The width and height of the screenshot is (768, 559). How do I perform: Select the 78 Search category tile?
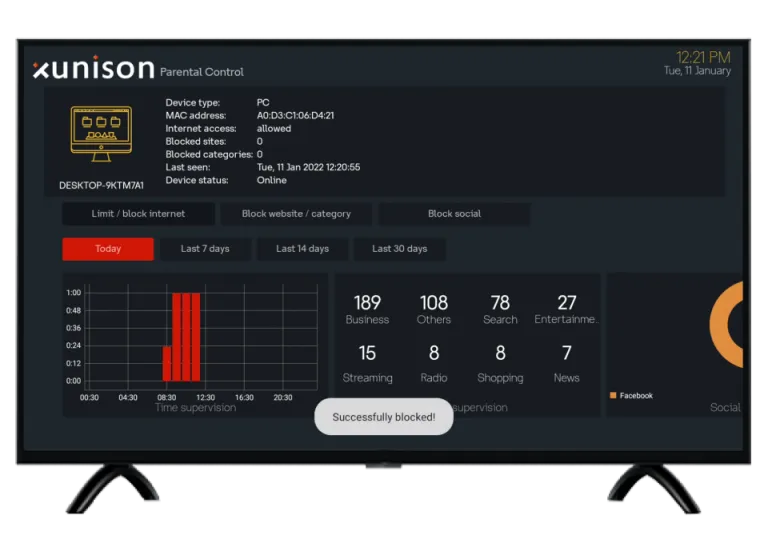click(500, 310)
